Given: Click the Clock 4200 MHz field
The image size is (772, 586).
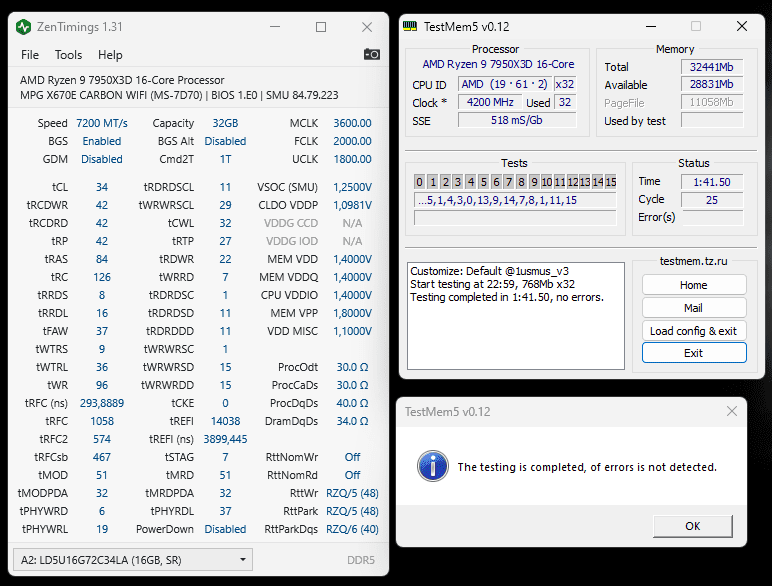Looking at the screenshot, I should [x=490, y=102].
